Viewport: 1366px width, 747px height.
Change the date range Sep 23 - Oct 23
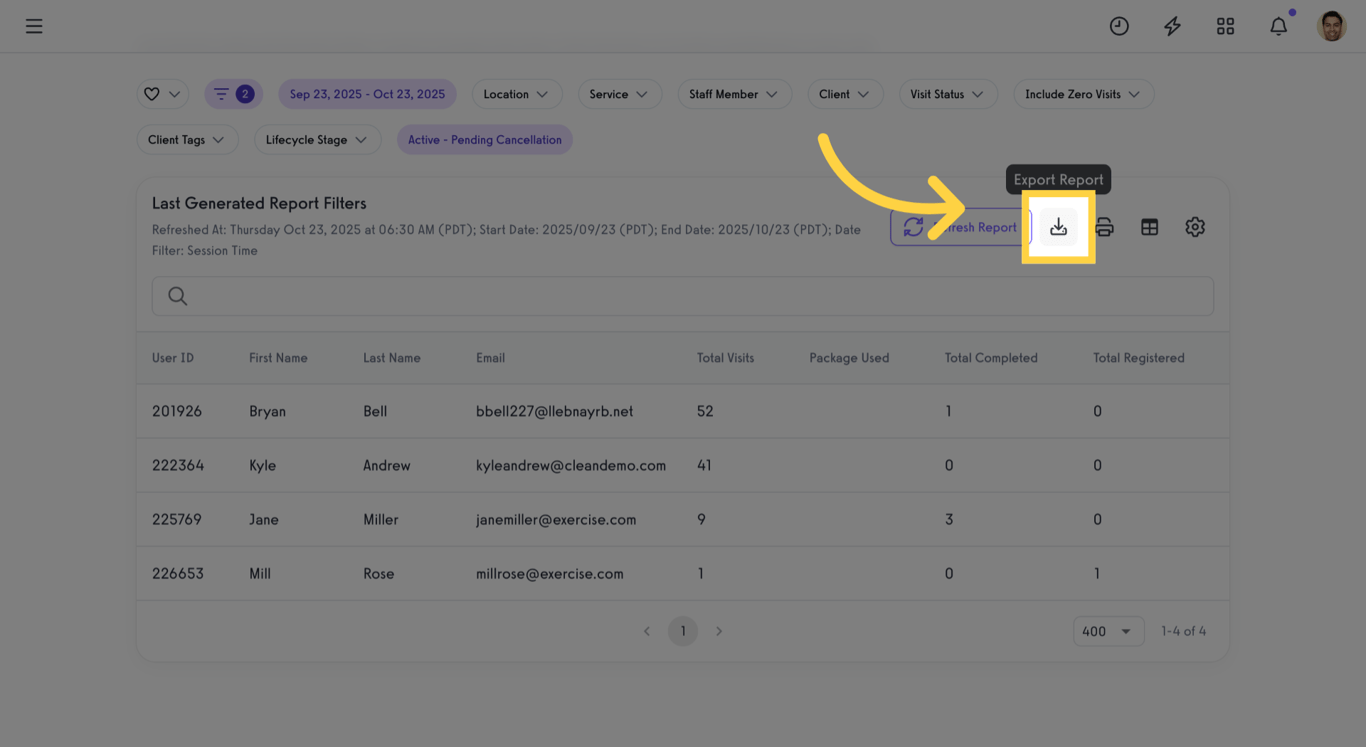click(x=368, y=93)
